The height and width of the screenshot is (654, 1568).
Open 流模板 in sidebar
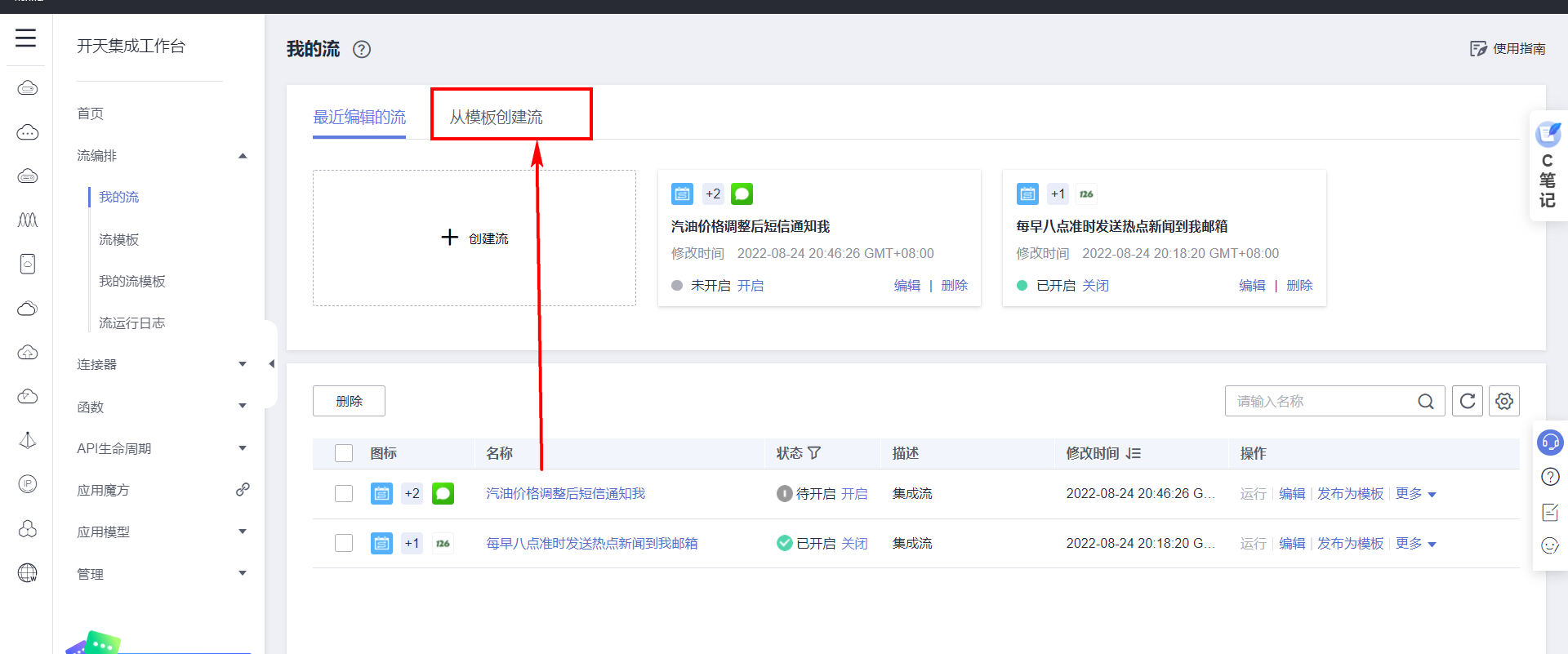119,239
